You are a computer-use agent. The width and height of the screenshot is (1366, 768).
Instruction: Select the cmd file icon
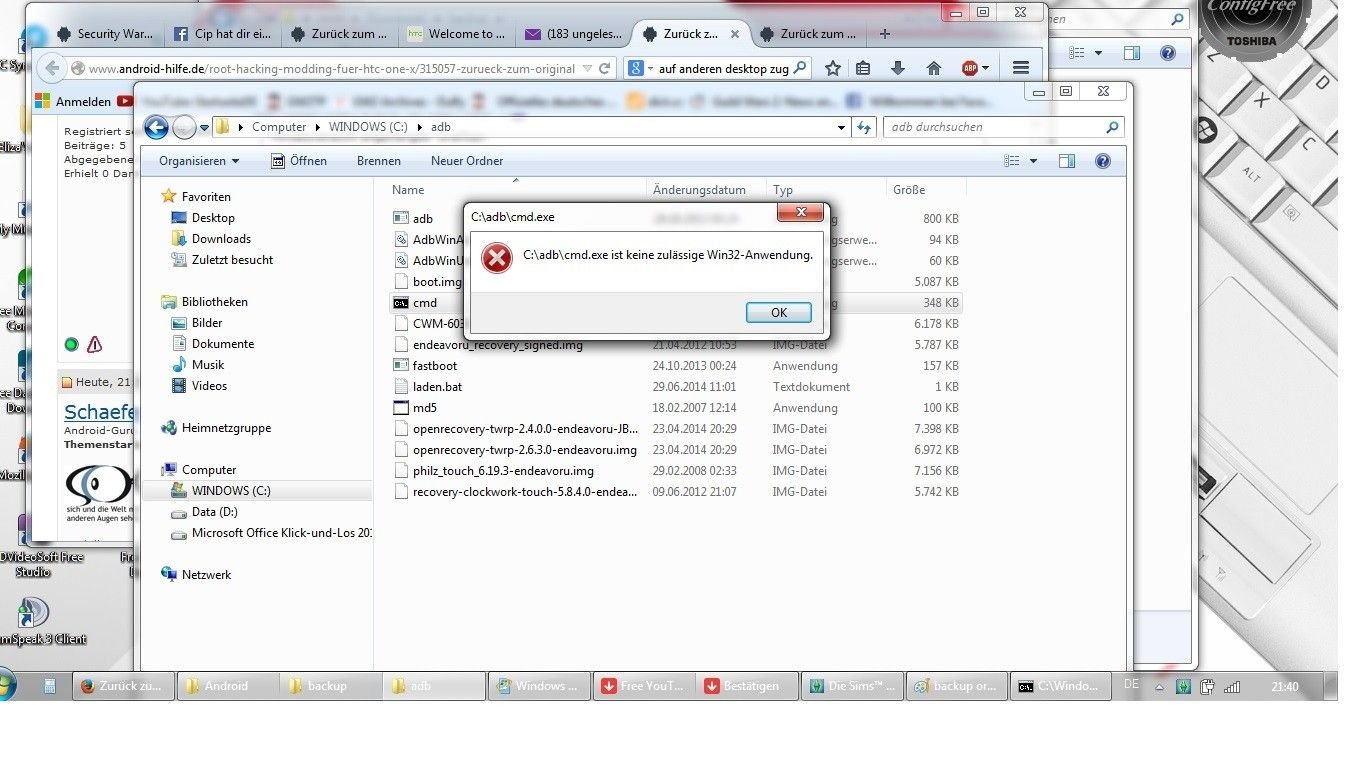pyautogui.click(x=400, y=303)
